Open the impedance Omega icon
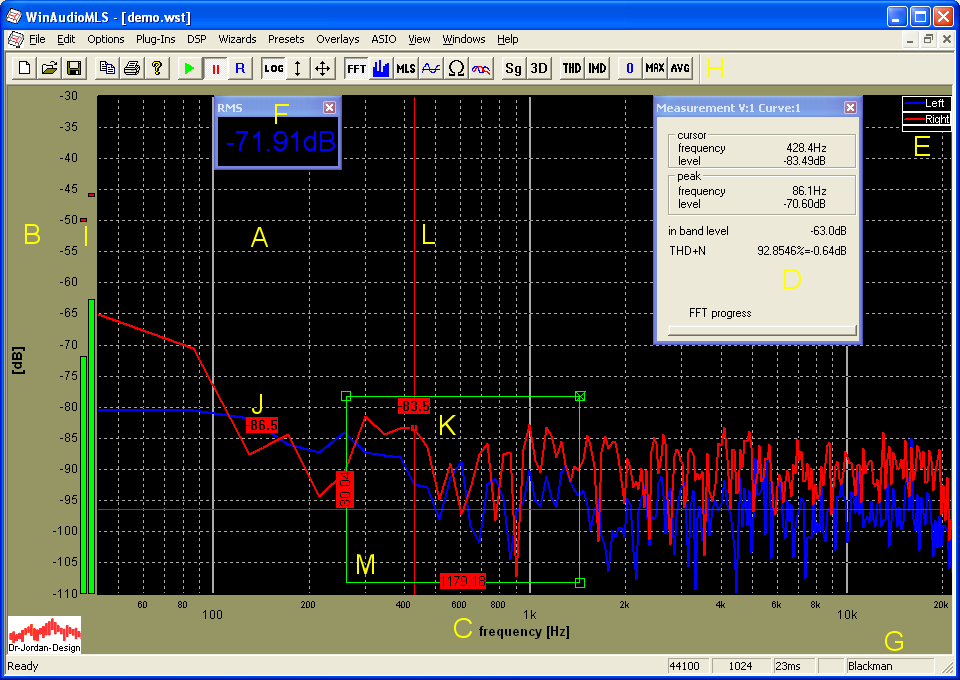This screenshot has height=680, width=960. (x=456, y=68)
